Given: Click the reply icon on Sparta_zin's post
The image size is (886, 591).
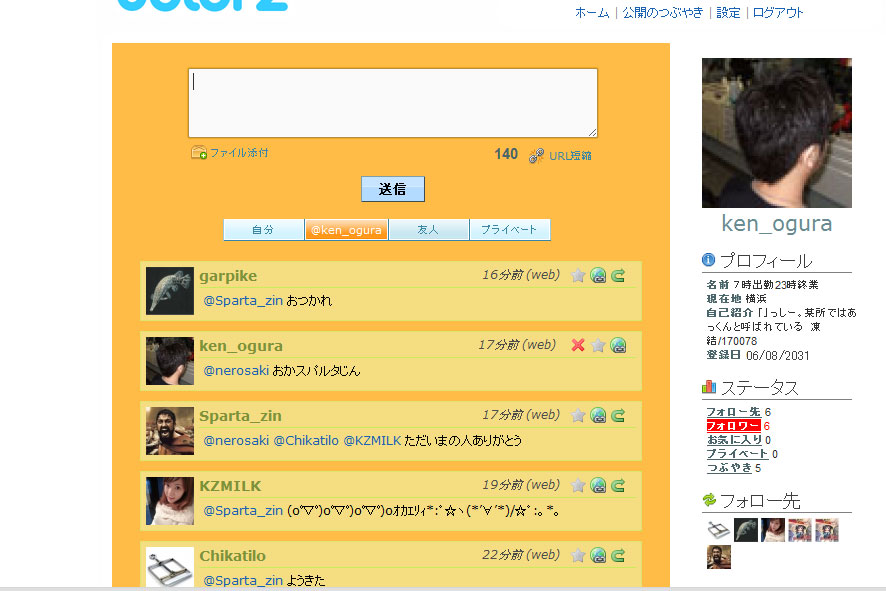Looking at the screenshot, I should [x=598, y=416].
